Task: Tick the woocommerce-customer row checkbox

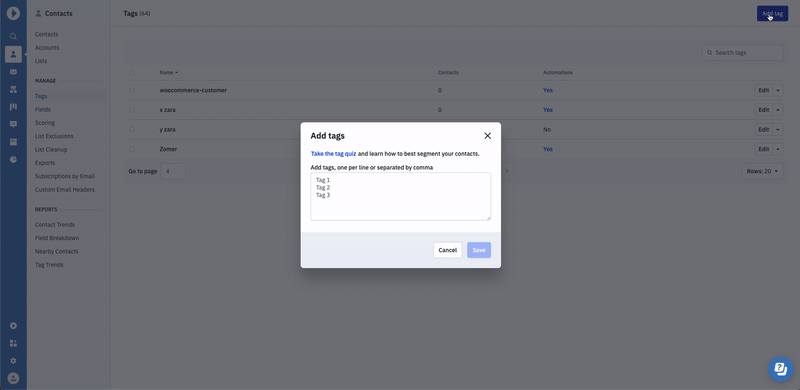Action: pos(132,90)
